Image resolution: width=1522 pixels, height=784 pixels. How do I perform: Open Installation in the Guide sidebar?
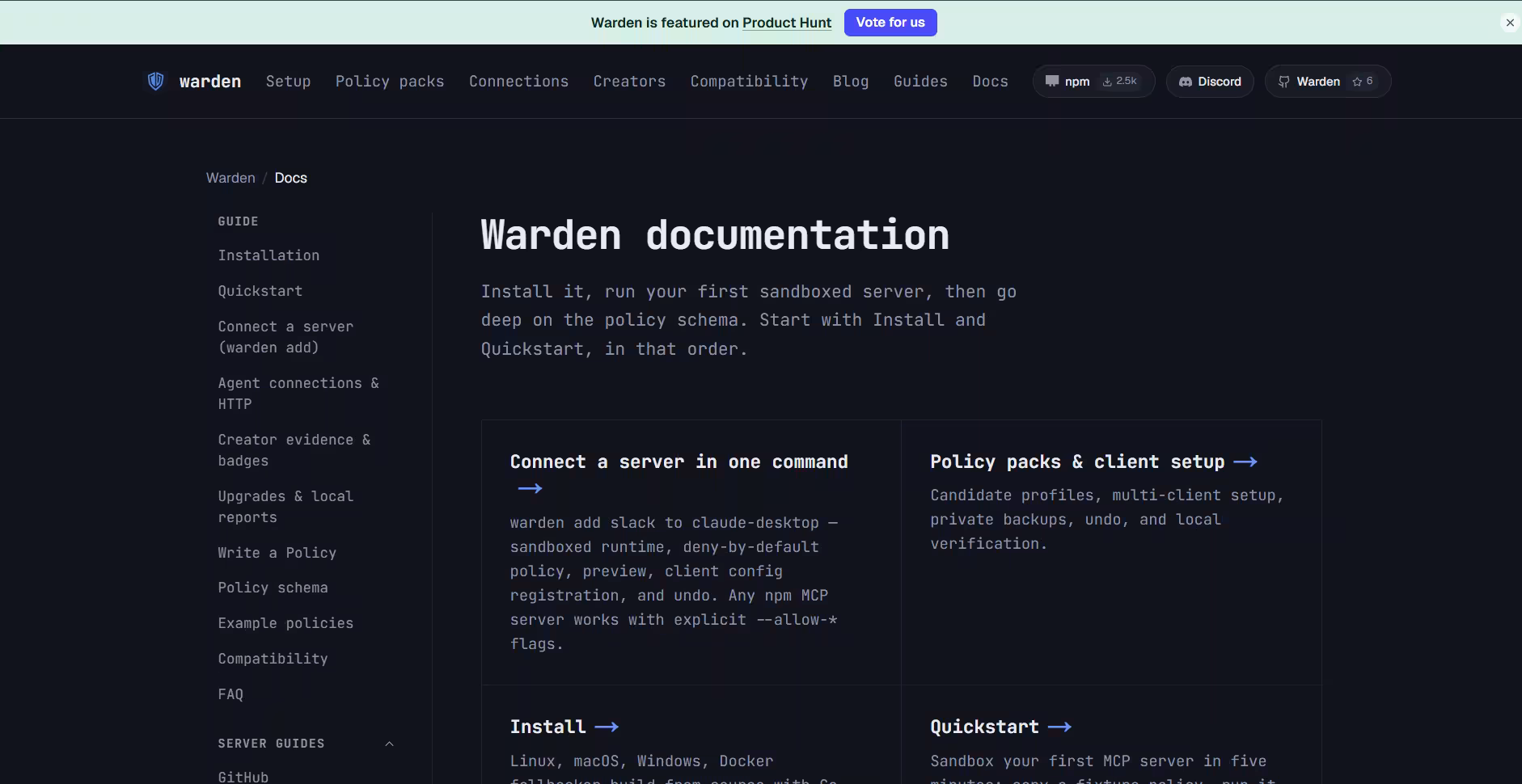point(268,255)
